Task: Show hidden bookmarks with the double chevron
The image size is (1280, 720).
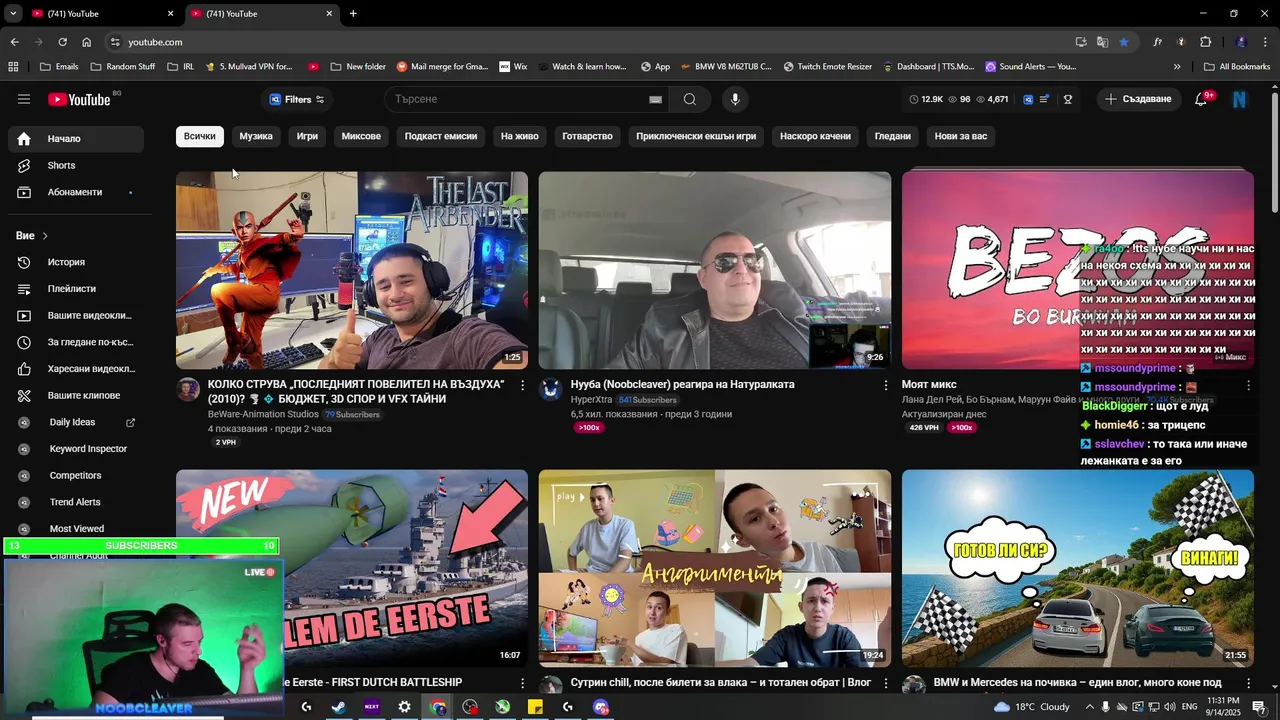Action: coord(1177,67)
